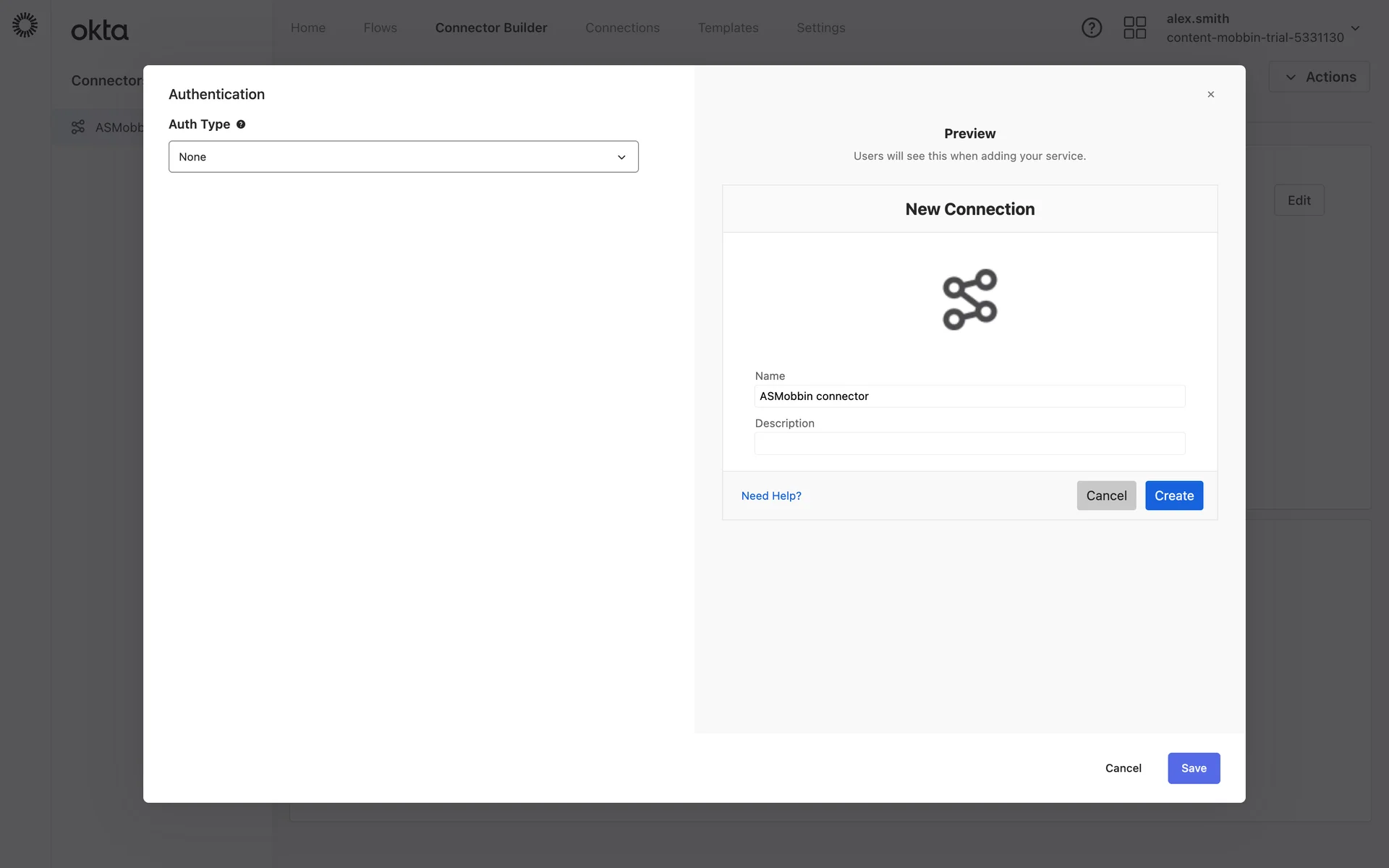The width and height of the screenshot is (1389, 868).
Task: Click the connector icon in the preview
Action: (x=969, y=299)
